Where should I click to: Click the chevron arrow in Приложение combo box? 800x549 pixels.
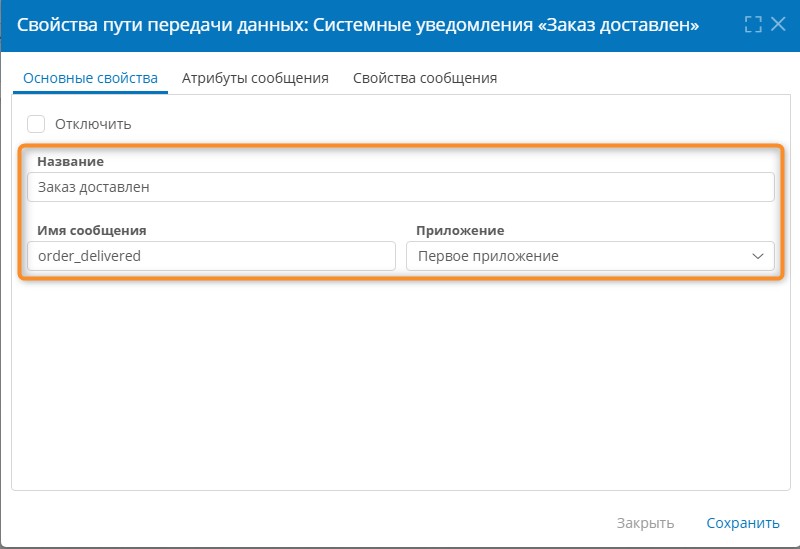[757, 256]
